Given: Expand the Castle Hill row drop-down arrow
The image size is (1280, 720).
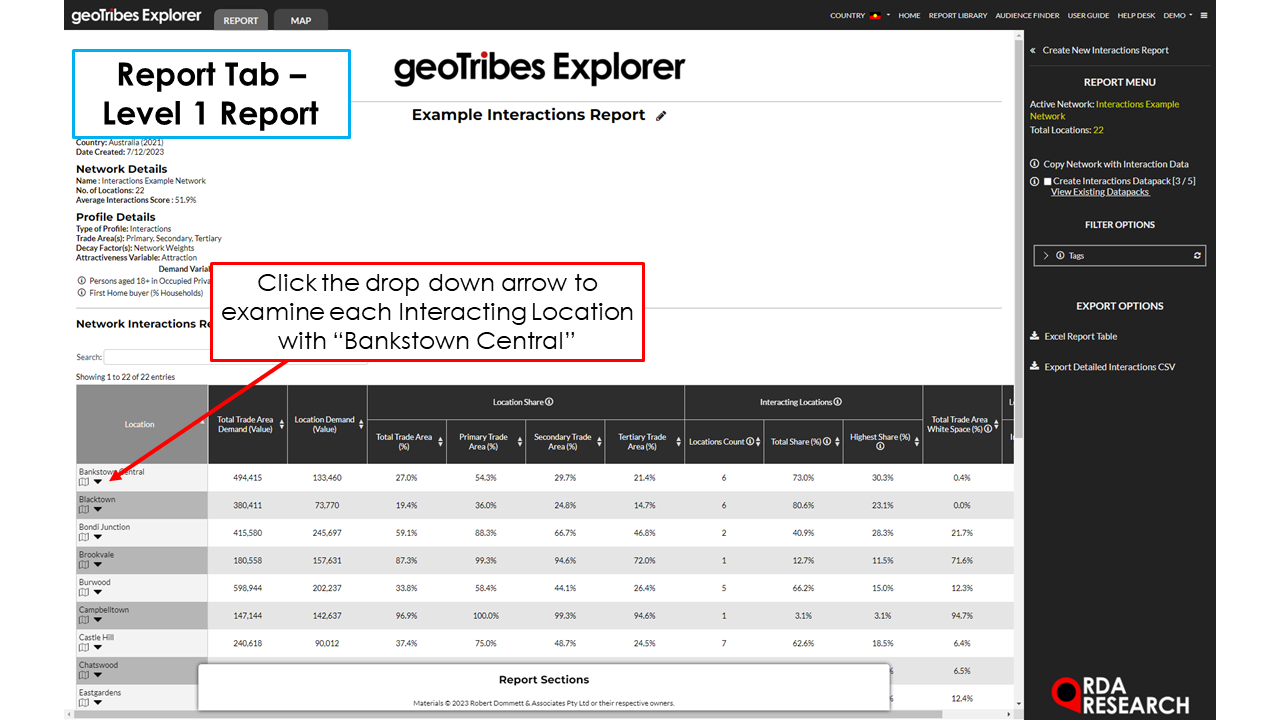Looking at the screenshot, I should pos(98,647).
